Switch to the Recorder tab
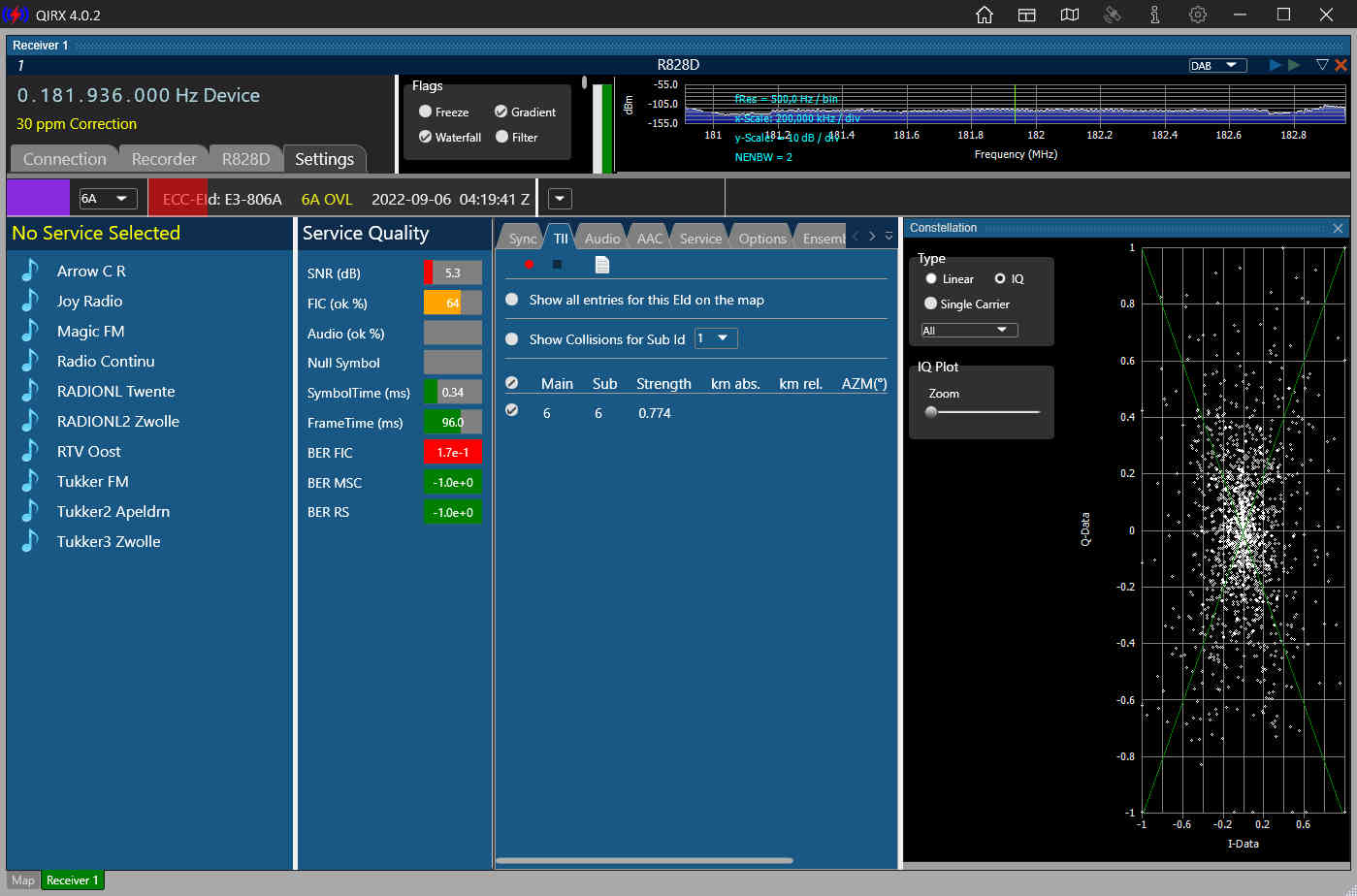This screenshot has width=1357, height=896. [x=164, y=159]
